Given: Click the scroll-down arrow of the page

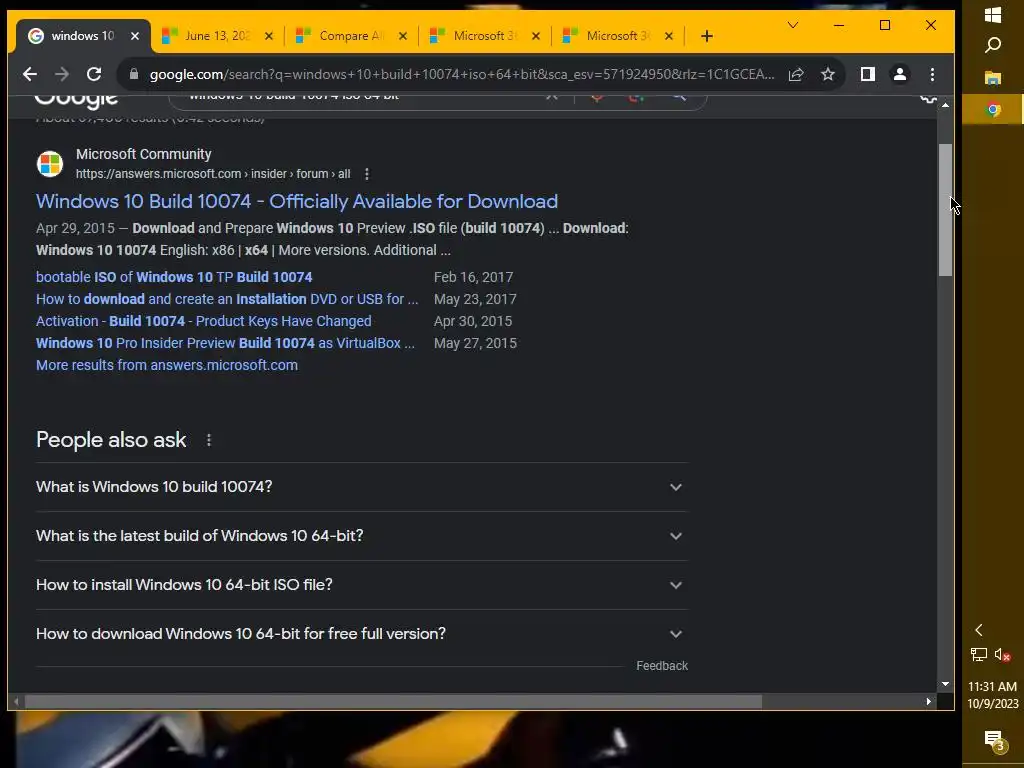Looking at the screenshot, I should click(945, 684).
